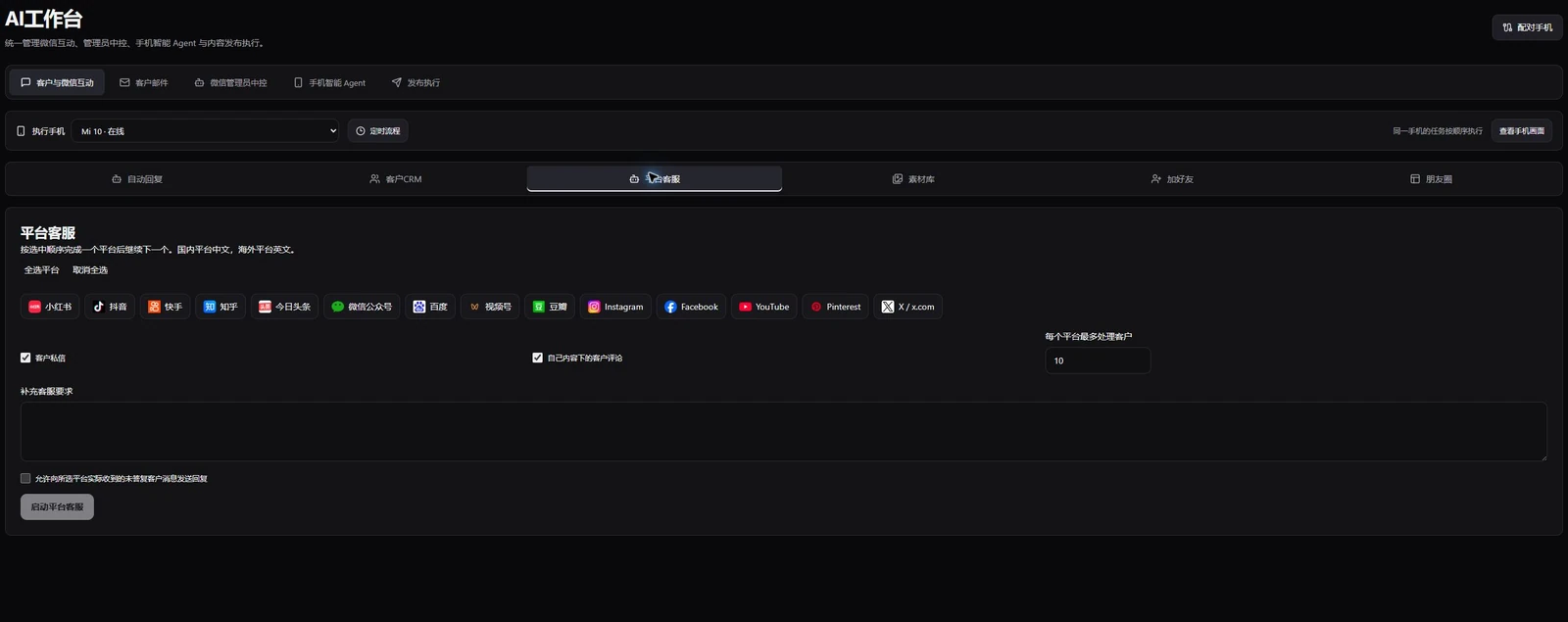The height and width of the screenshot is (622, 1568).
Task: Open the 发布执行 tab
Action: pyautogui.click(x=416, y=83)
